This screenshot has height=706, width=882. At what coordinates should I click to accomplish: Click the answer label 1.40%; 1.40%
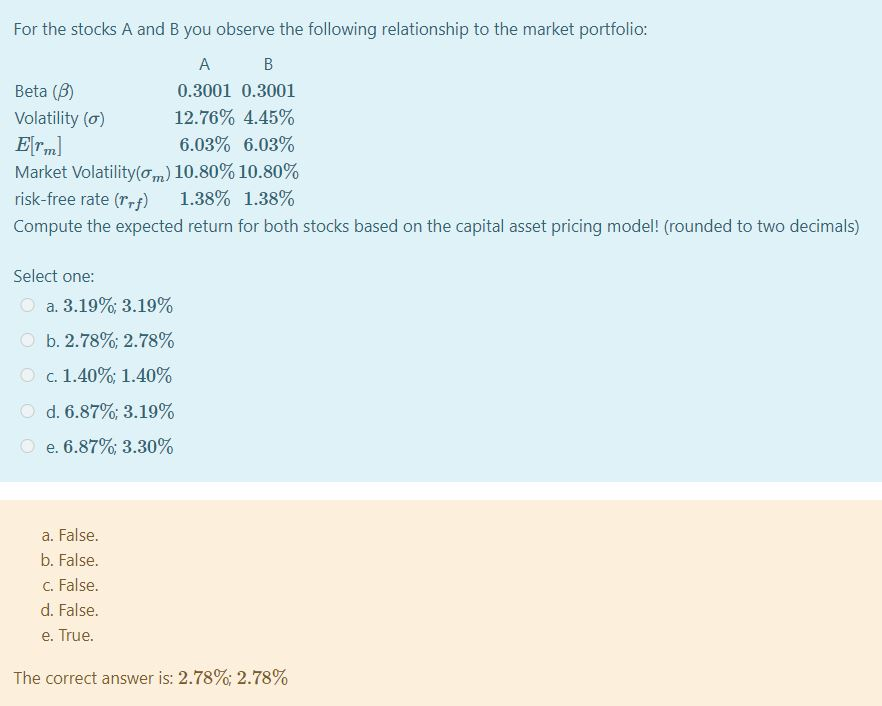tap(109, 376)
